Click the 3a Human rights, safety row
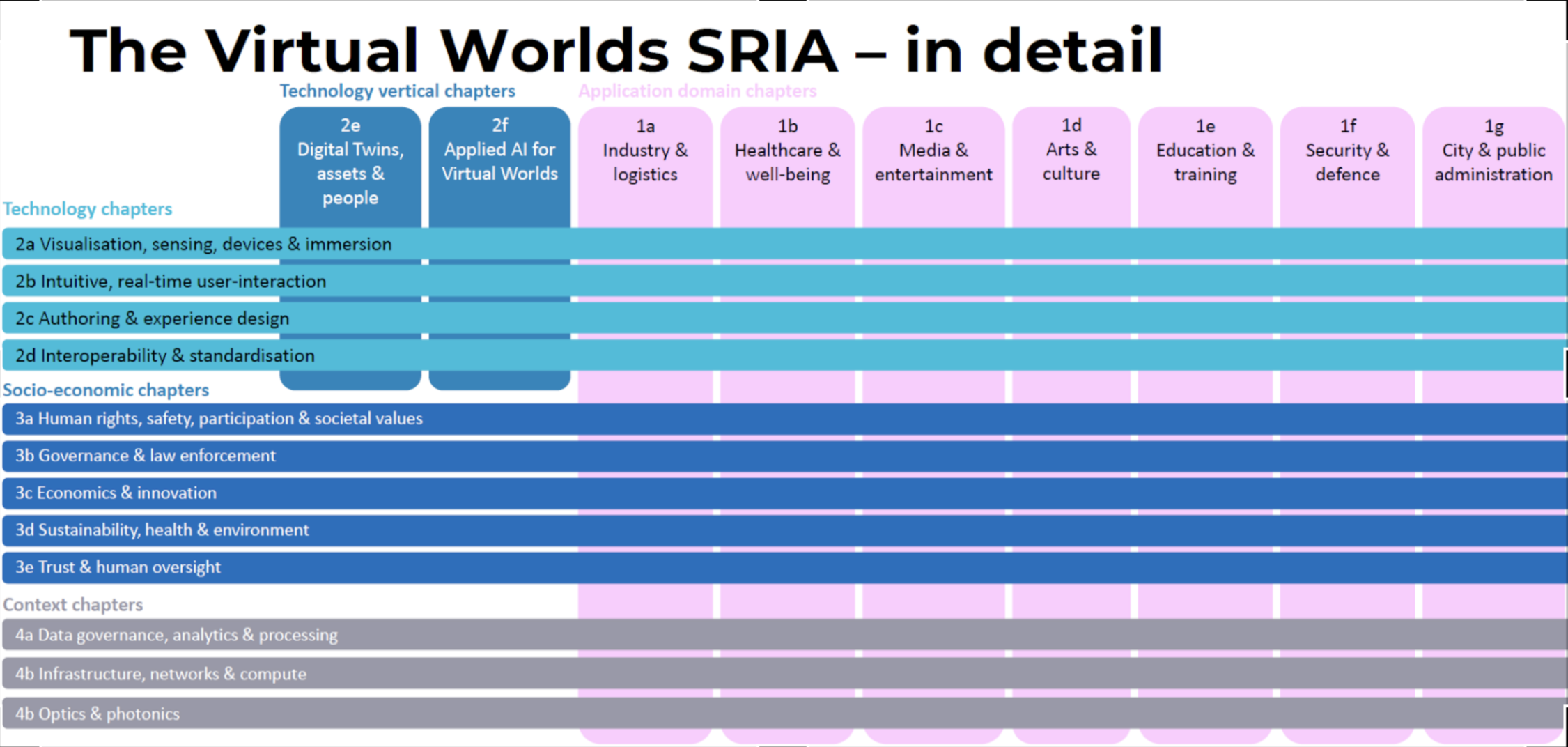The width and height of the screenshot is (1568, 747). coord(219,419)
